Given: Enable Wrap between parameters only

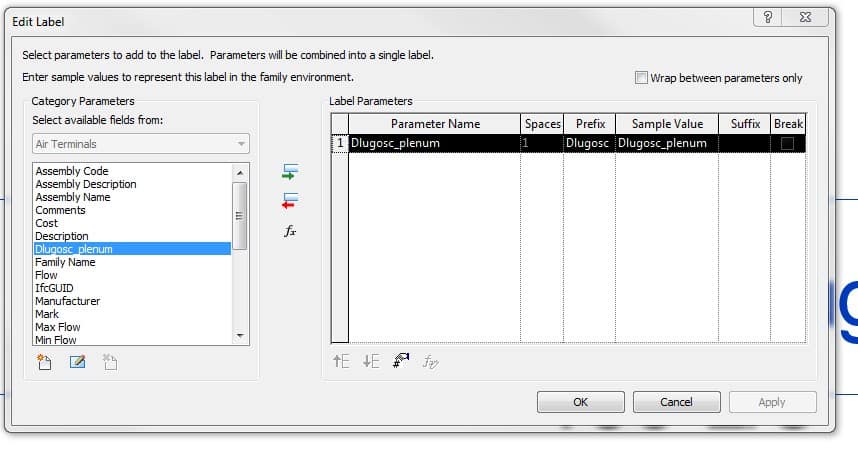Looking at the screenshot, I should (x=641, y=77).
